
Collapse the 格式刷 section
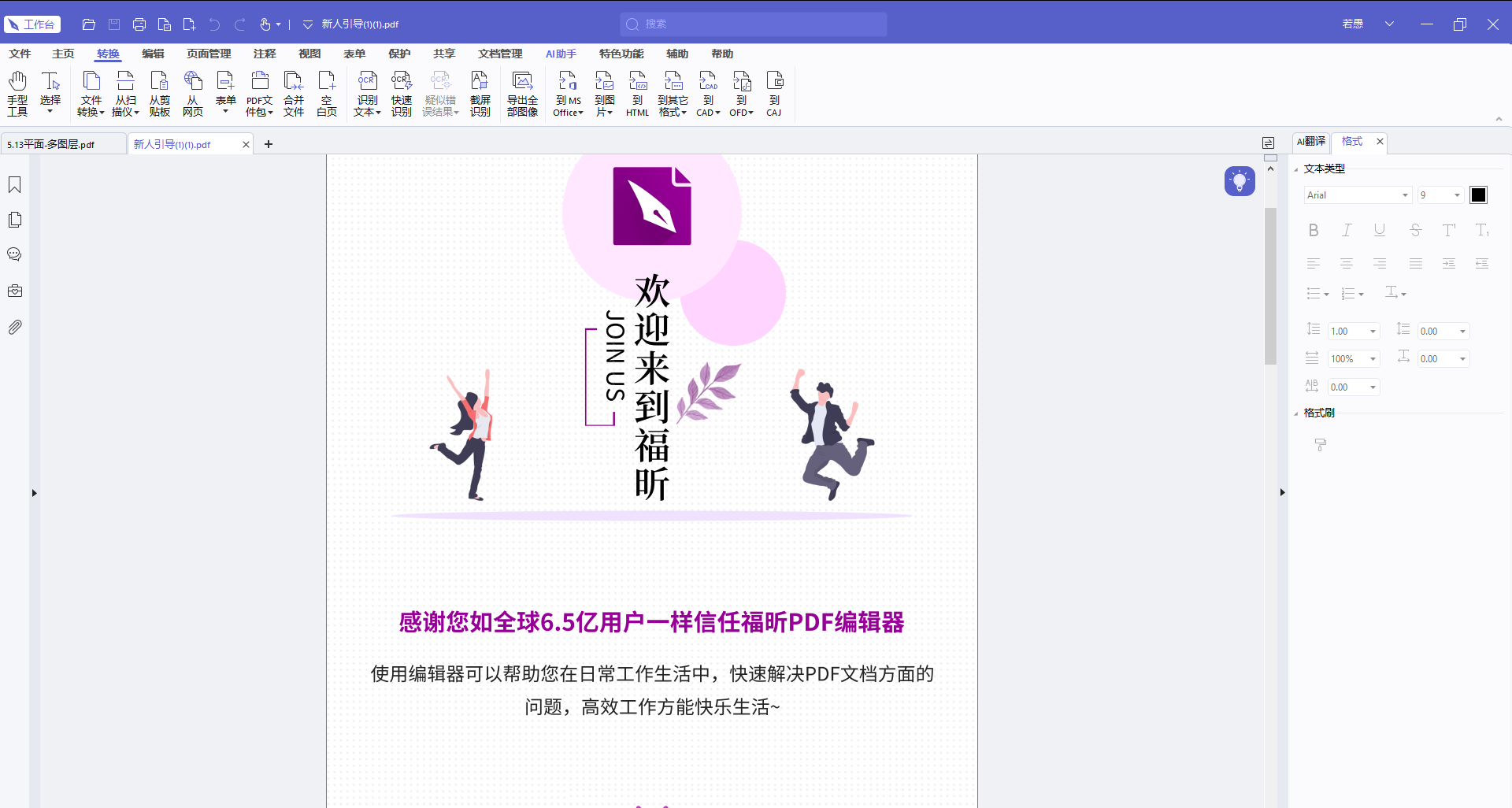[x=1296, y=413]
